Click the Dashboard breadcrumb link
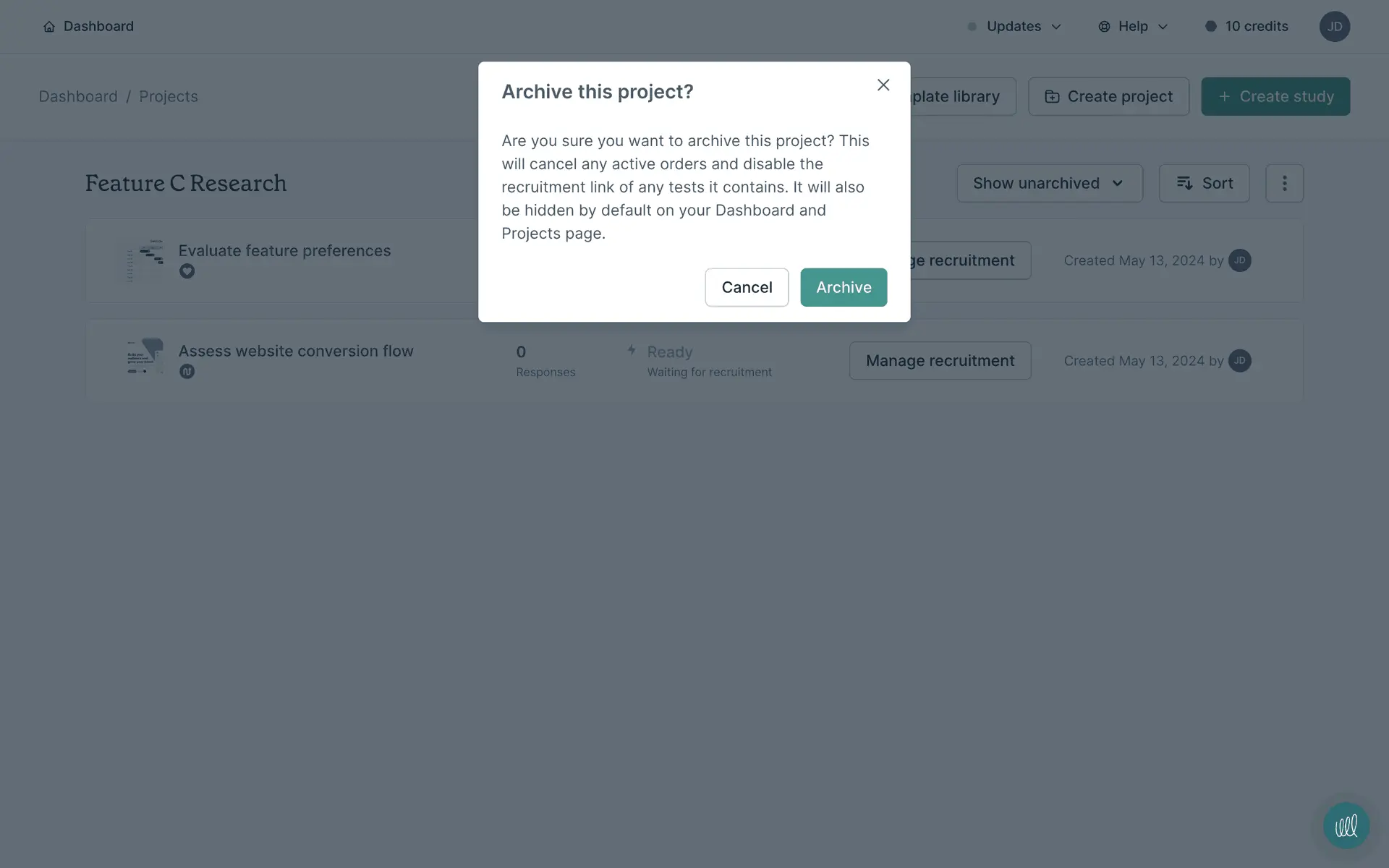 coord(77,96)
